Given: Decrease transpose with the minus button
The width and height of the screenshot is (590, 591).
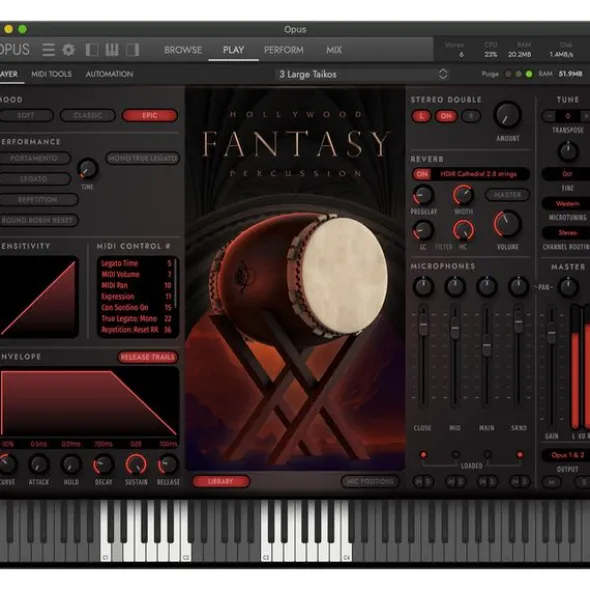Looking at the screenshot, I should pyautogui.click(x=549, y=116).
